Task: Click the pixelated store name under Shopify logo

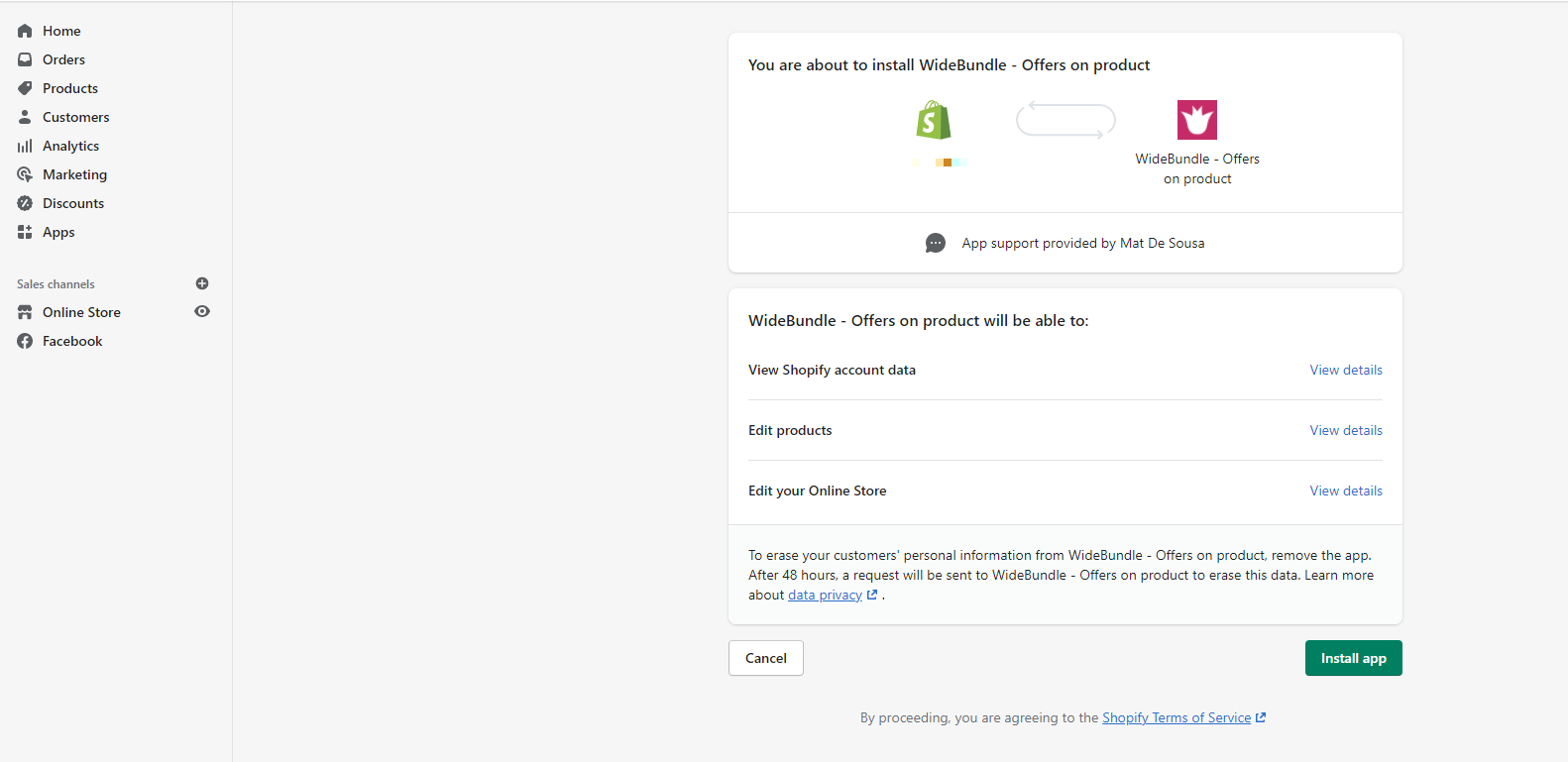Action: (940, 162)
